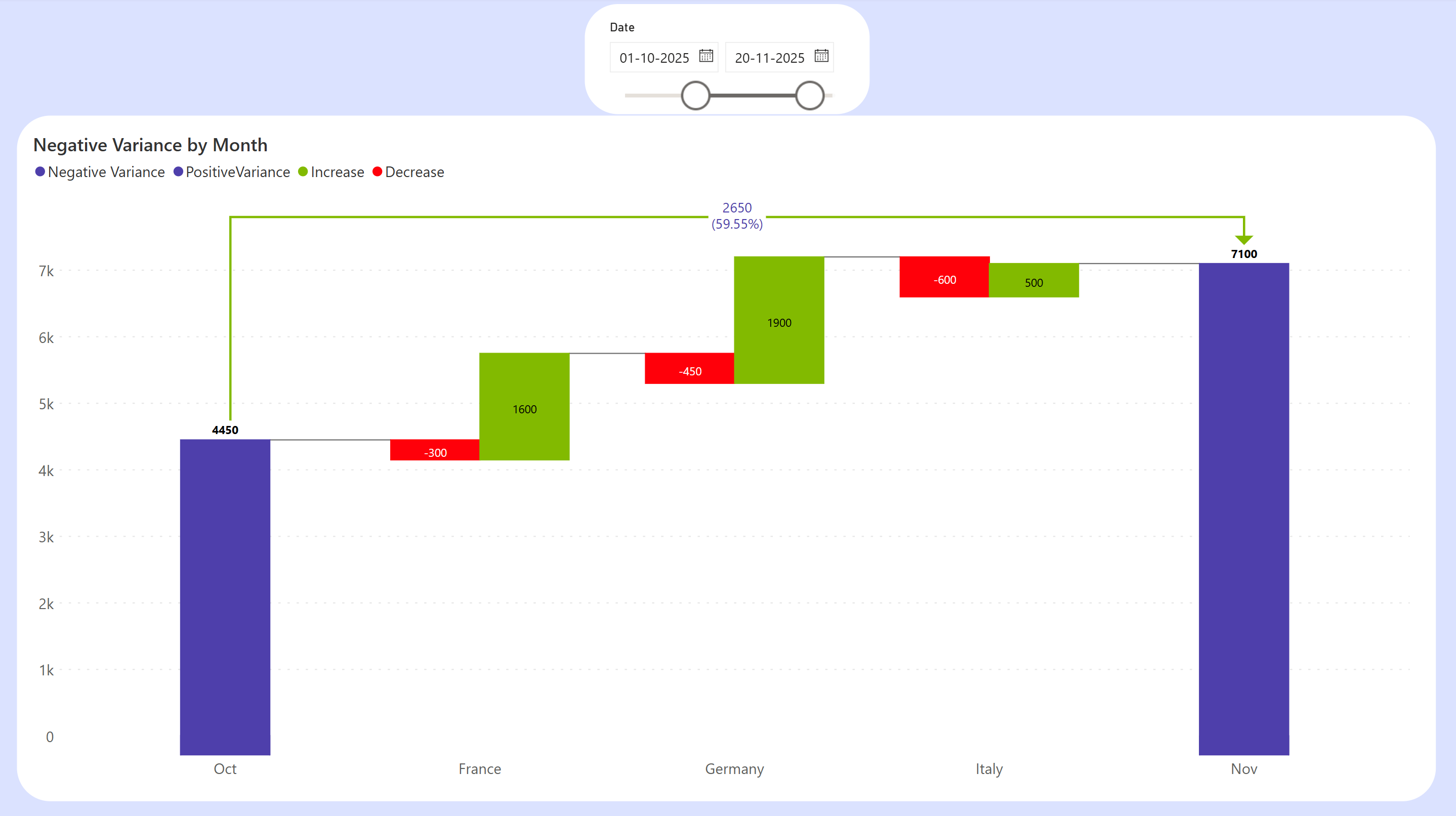Click the Italy -600 decrease bar
This screenshot has height=816, width=1456.
[x=944, y=277]
